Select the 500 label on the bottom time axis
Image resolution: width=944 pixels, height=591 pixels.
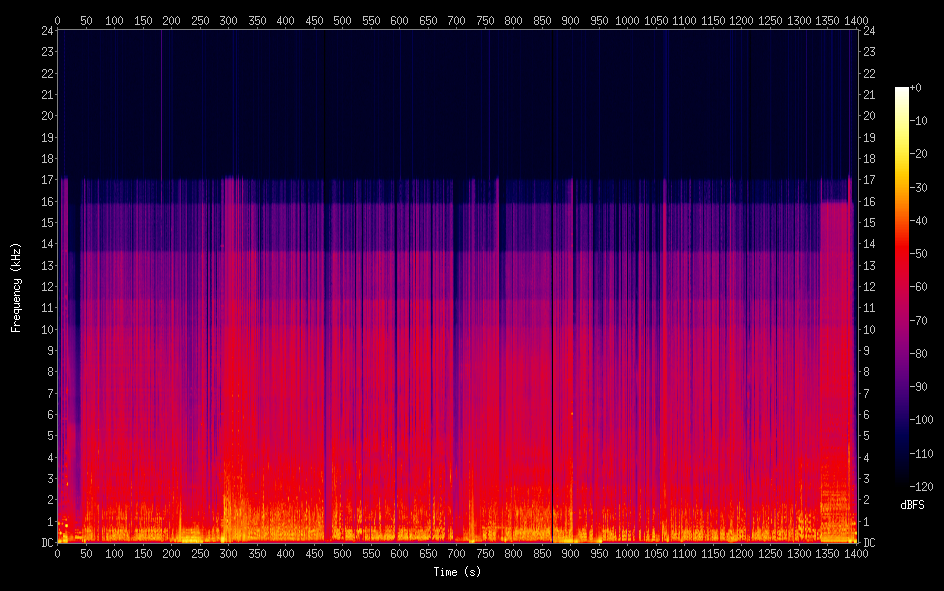[342, 553]
